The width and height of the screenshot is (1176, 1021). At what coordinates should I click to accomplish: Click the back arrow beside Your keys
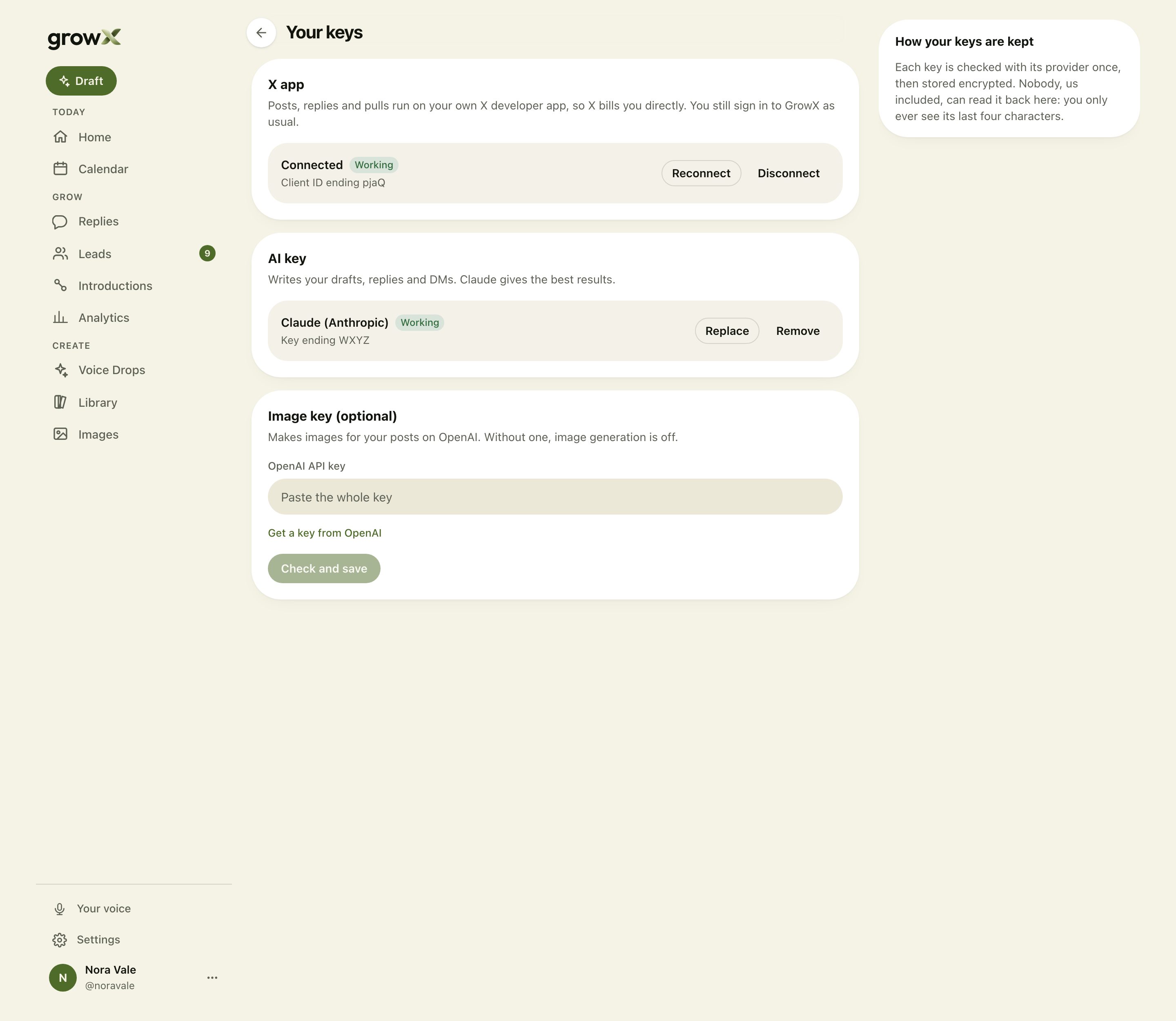coord(261,33)
